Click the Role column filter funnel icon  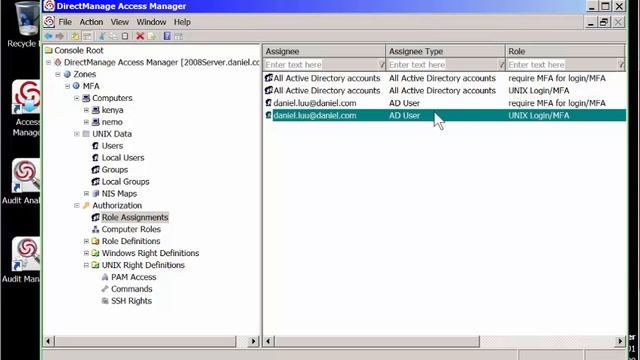point(621,64)
